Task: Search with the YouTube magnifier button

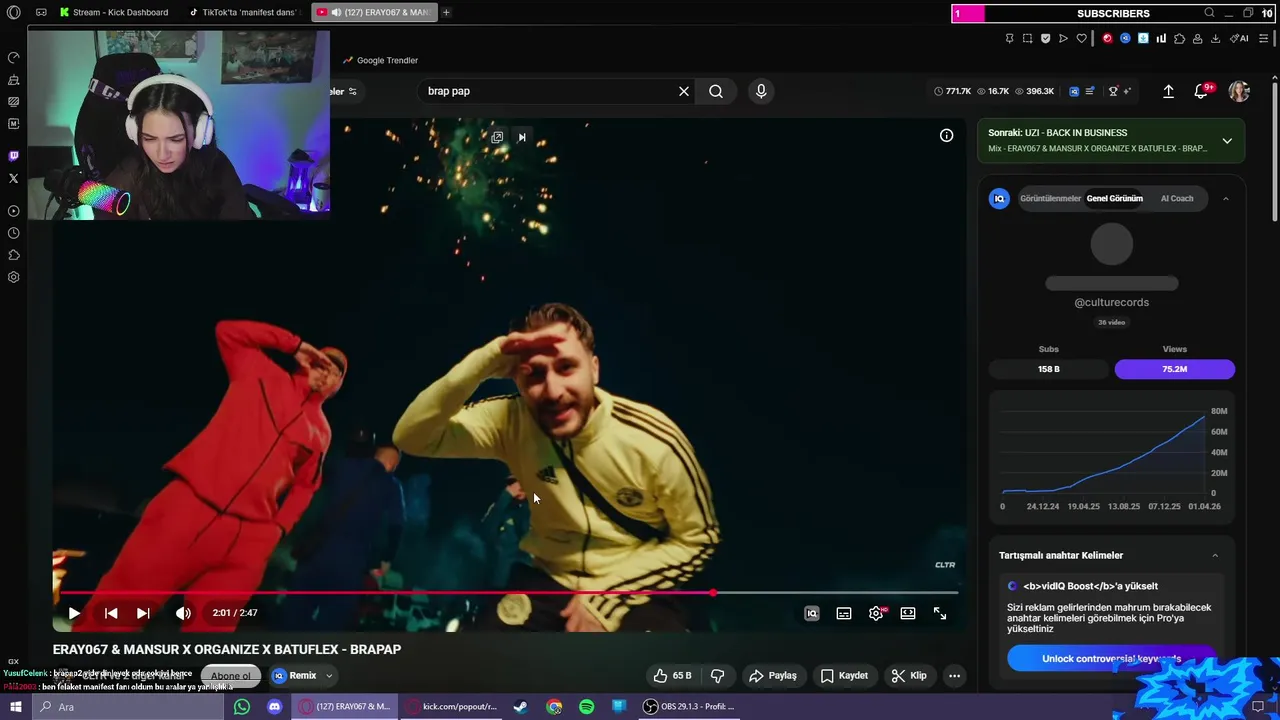Action: click(x=716, y=91)
